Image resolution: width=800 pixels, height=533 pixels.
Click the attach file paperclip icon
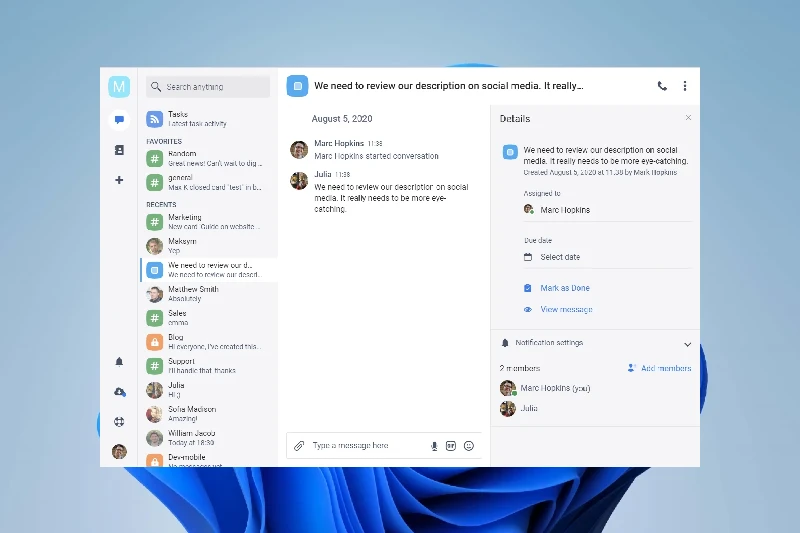point(299,446)
